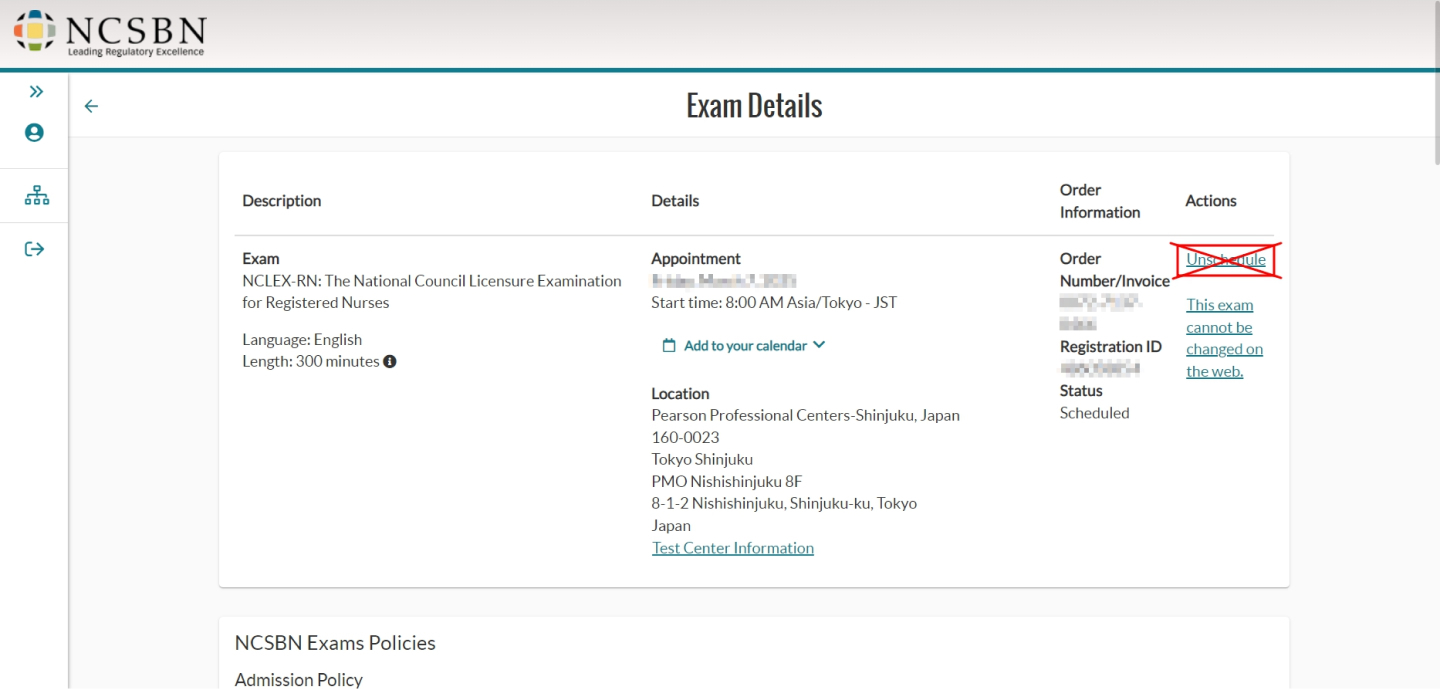This screenshot has height=689, width=1440.
Task: Click the exam length info icon
Action: coord(390,361)
